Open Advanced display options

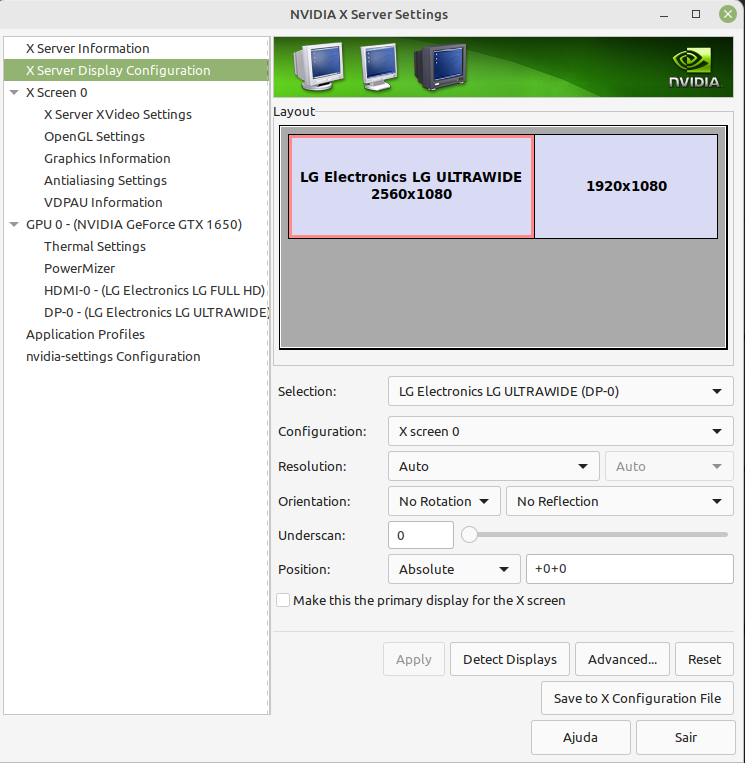pos(622,659)
